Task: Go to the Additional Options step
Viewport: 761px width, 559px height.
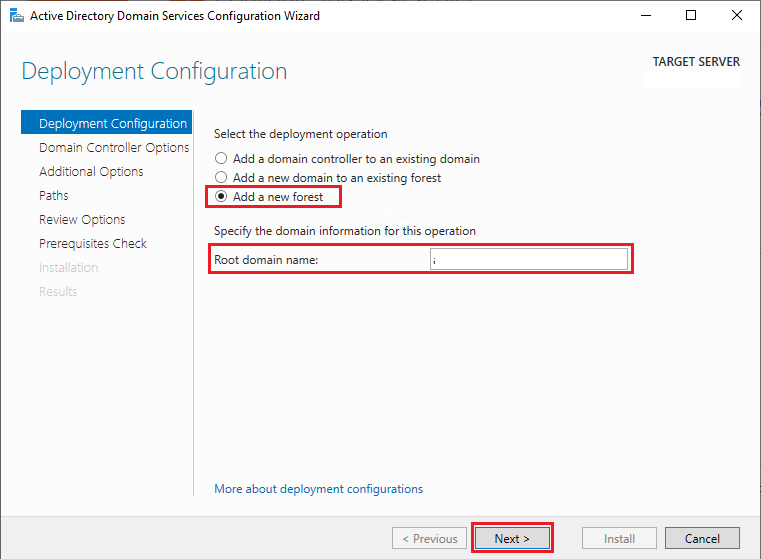Action: point(91,172)
